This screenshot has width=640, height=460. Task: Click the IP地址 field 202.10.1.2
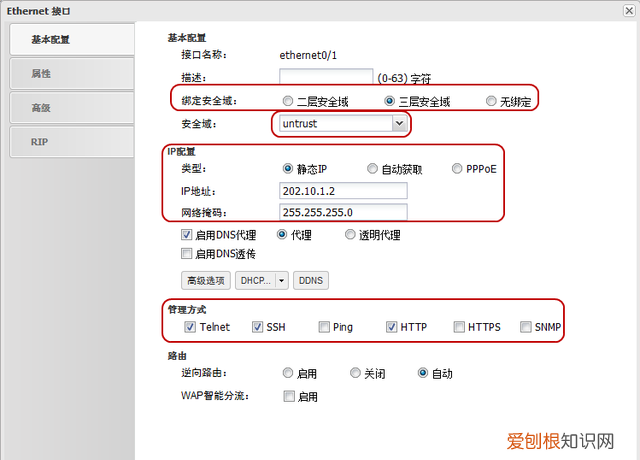(343, 191)
